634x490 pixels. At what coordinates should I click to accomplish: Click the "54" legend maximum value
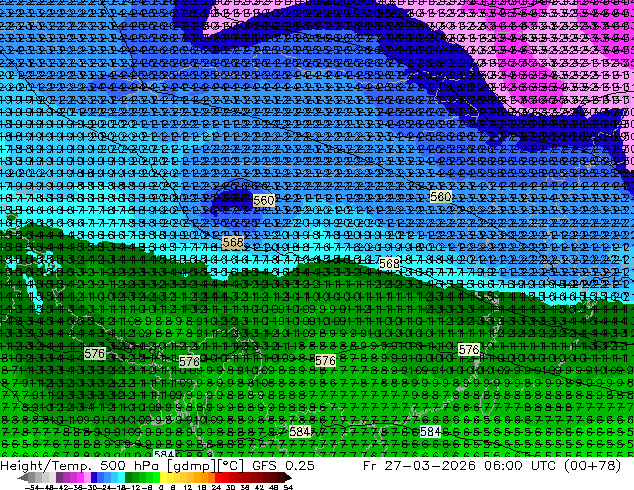point(288,487)
